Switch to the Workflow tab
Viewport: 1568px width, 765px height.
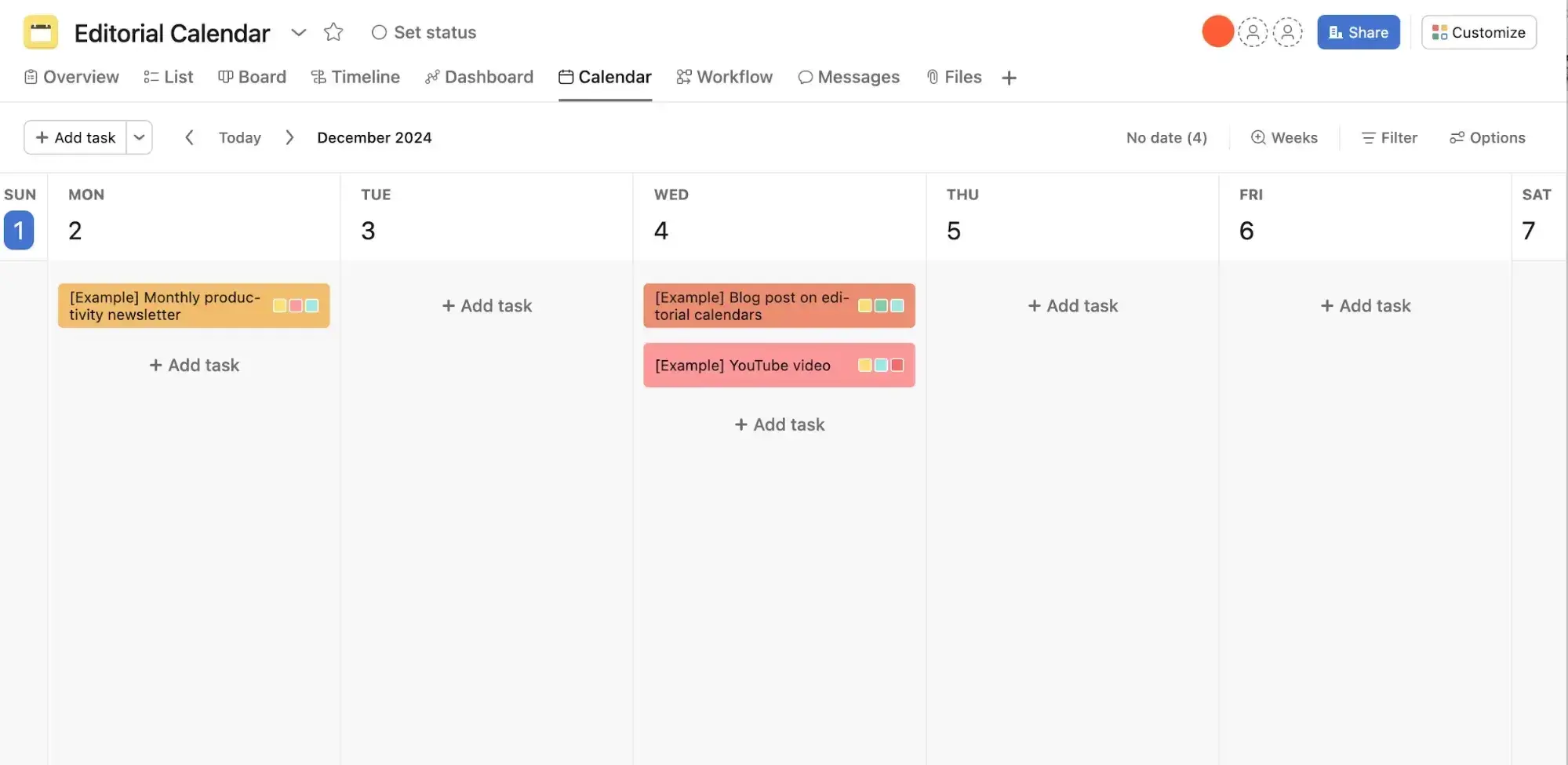pyautogui.click(x=723, y=77)
